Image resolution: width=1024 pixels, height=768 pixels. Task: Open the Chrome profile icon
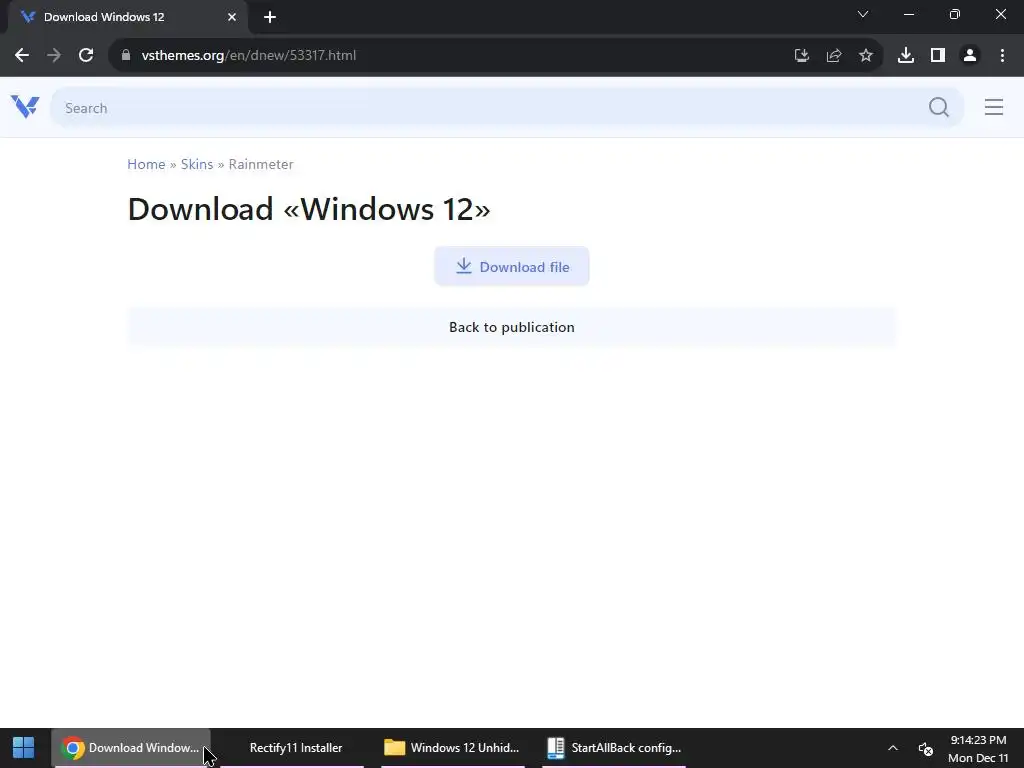coord(970,56)
